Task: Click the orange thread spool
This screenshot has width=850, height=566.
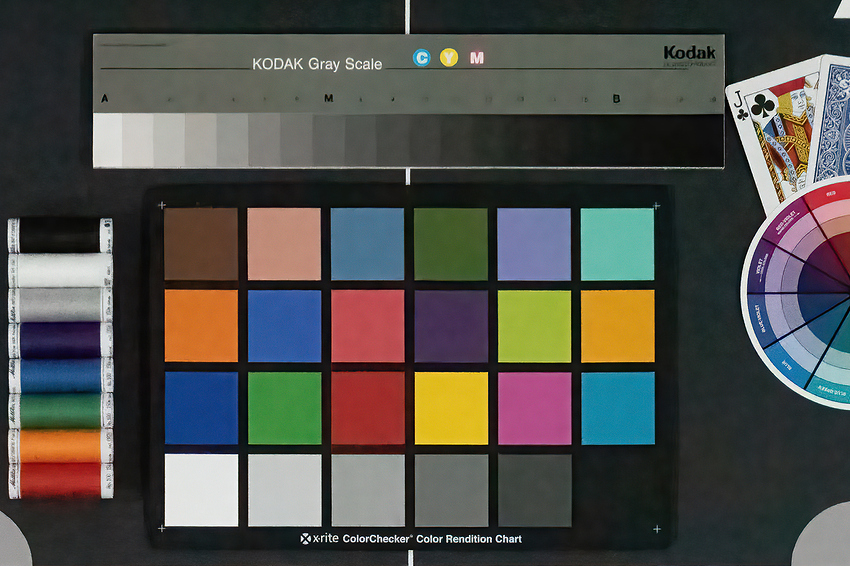Action: point(60,445)
